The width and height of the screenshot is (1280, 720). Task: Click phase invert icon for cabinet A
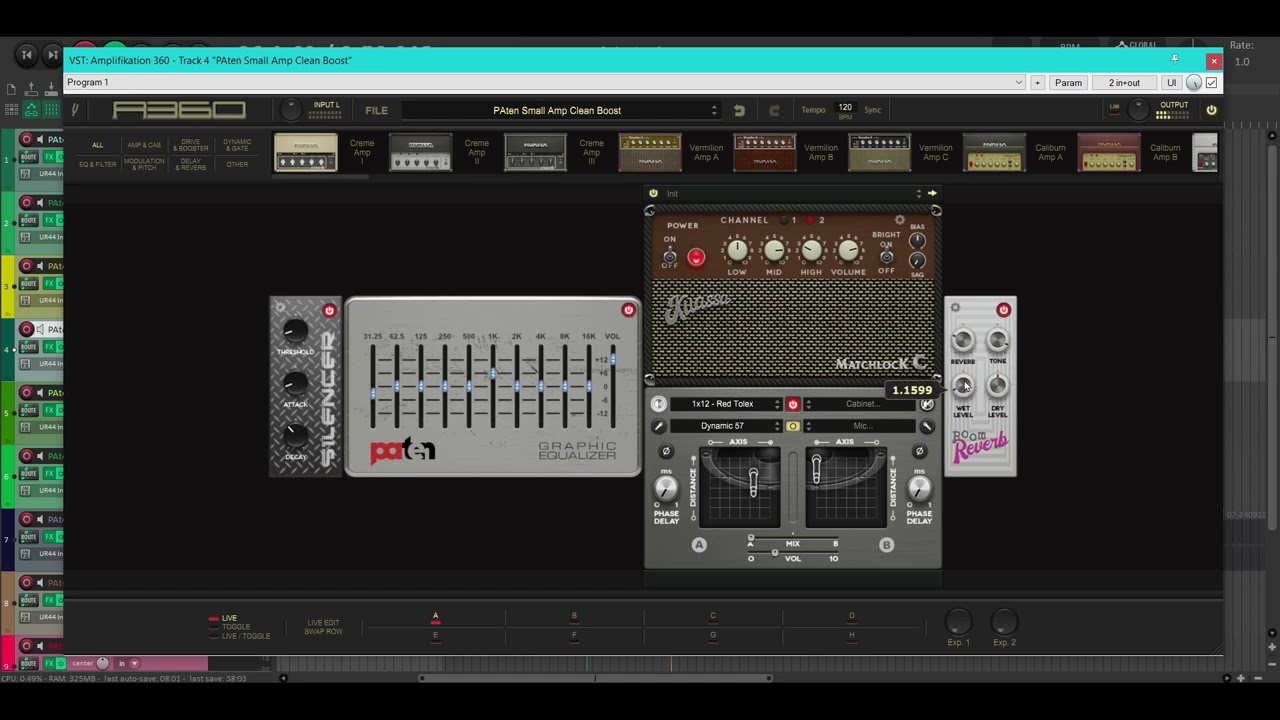[x=666, y=451]
